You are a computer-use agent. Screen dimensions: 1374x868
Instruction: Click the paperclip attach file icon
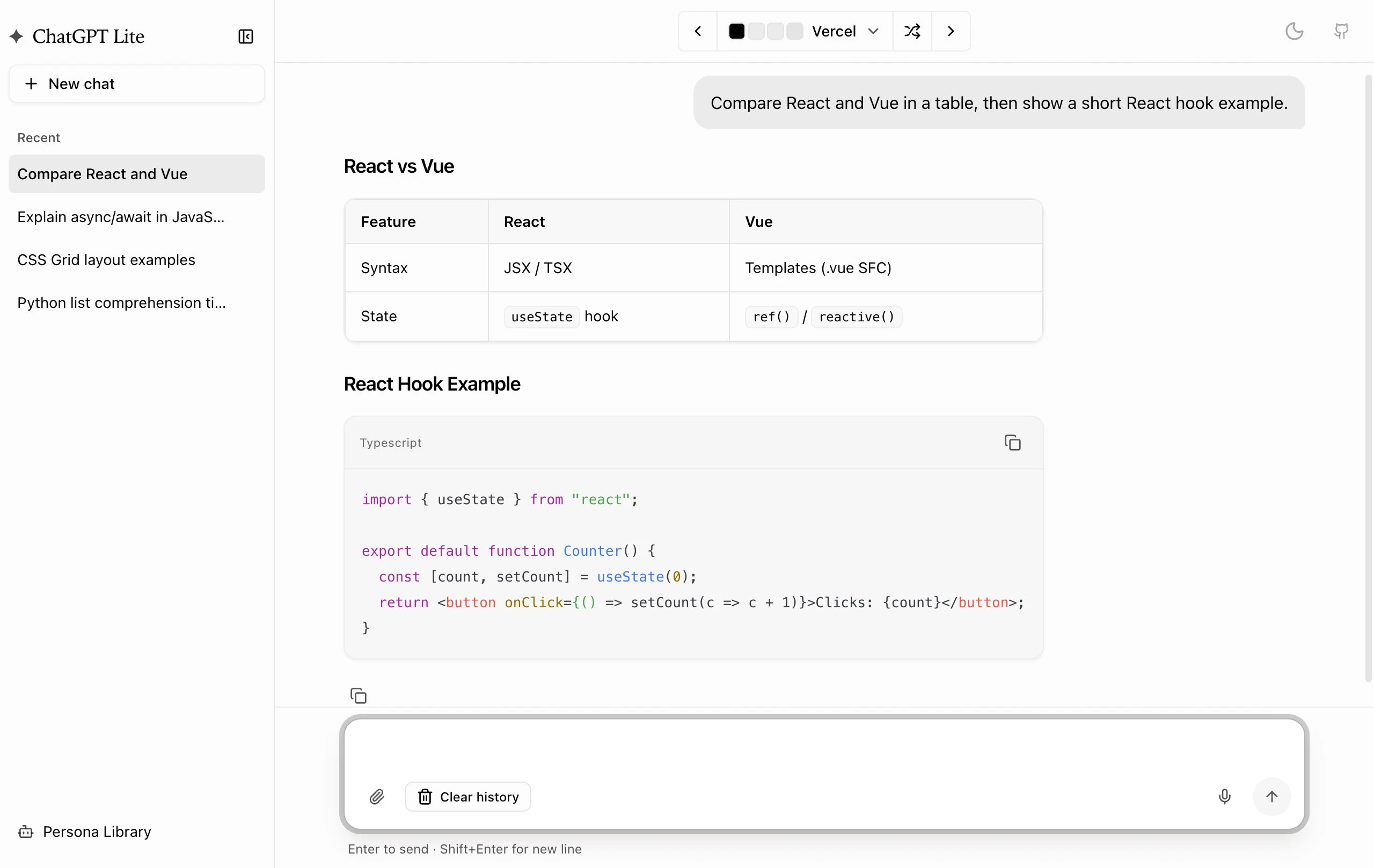coord(377,797)
